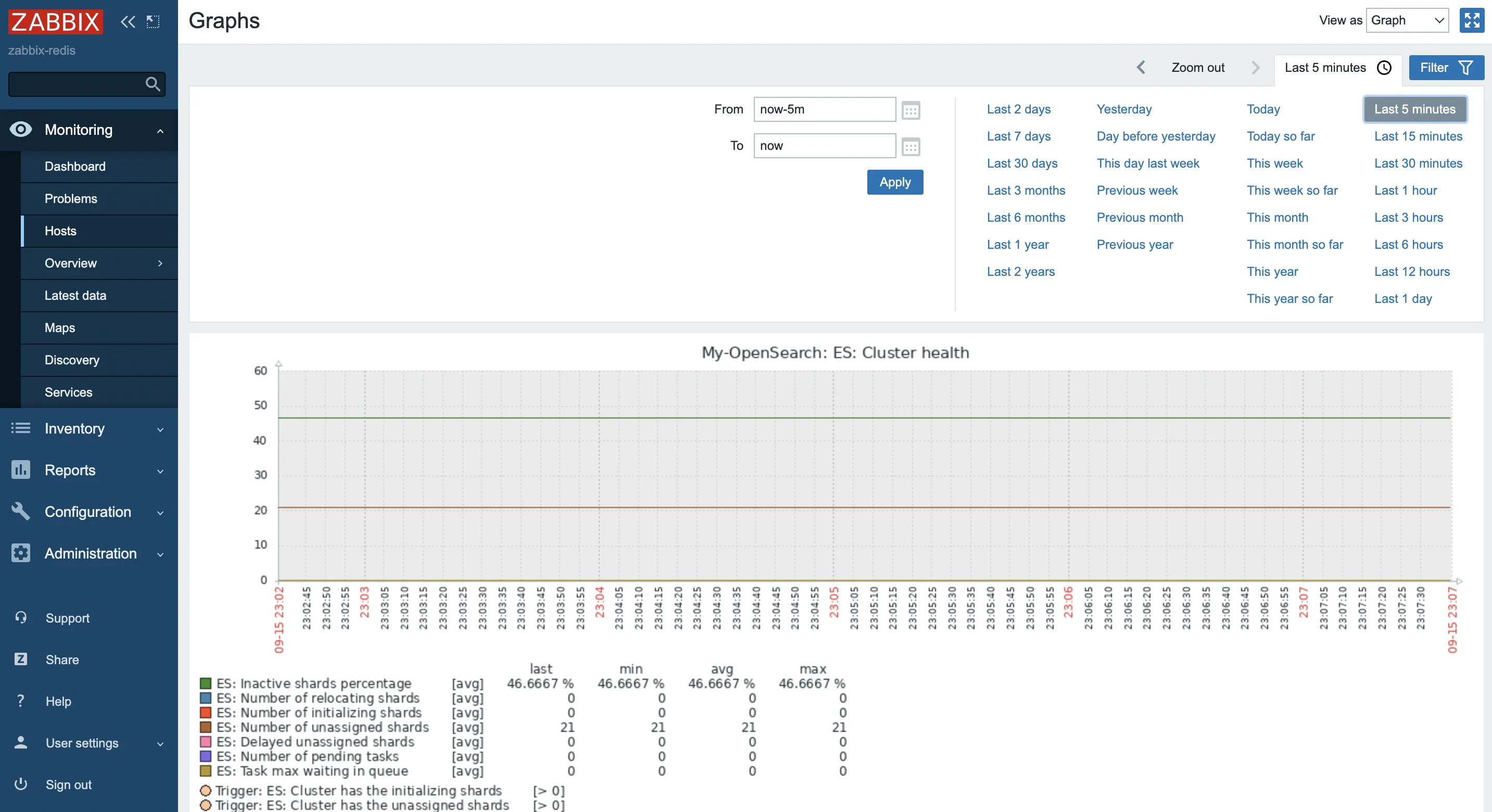Click the hide sidebar icon
Image resolution: width=1492 pixels, height=812 pixels.
tap(153, 22)
